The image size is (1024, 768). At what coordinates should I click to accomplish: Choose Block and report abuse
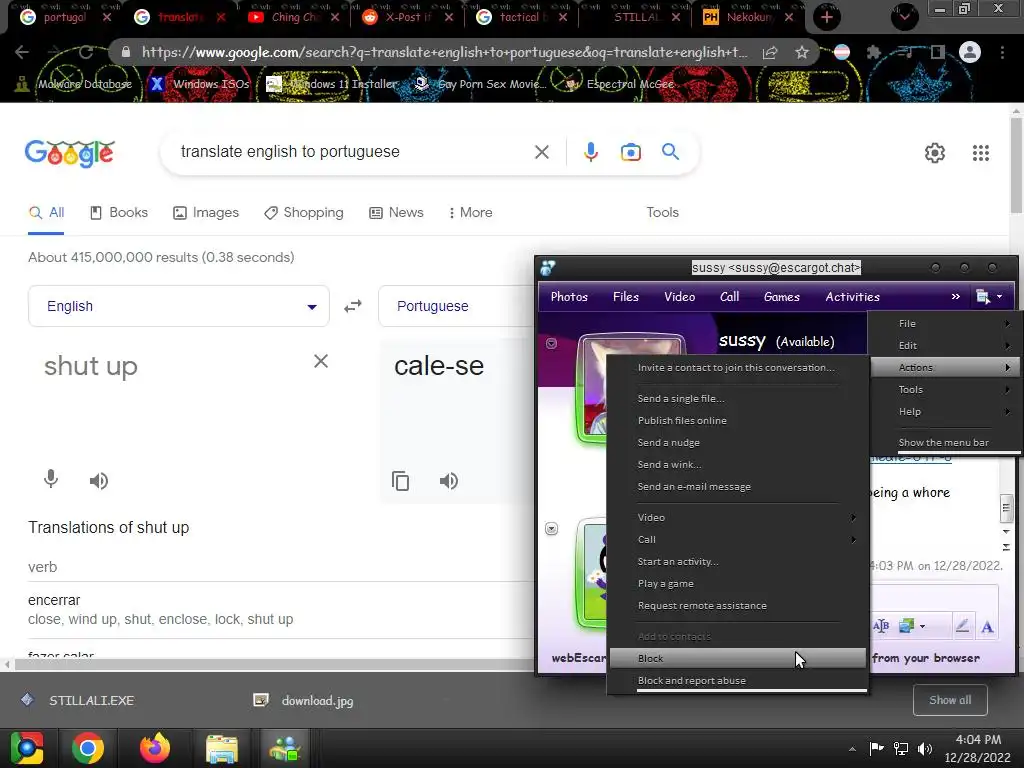(x=737, y=680)
